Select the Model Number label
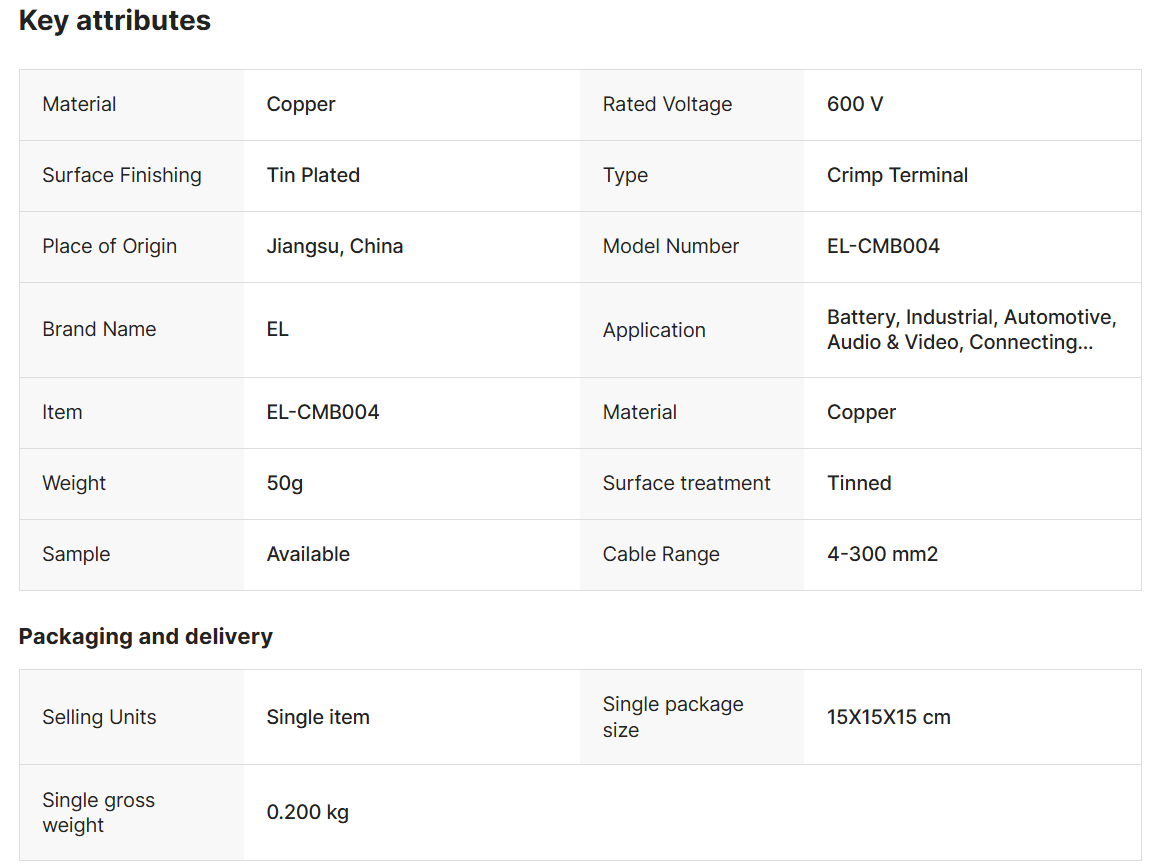This screenshot has height=868, width=1164. [671, 247]
